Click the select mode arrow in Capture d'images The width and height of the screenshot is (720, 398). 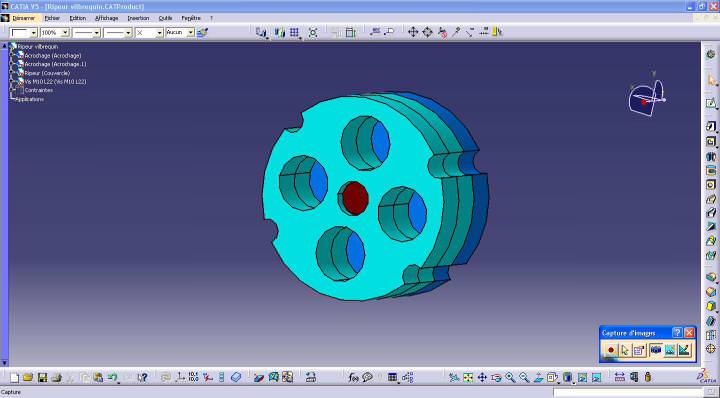pyautogui.click(x=624, y=350)
